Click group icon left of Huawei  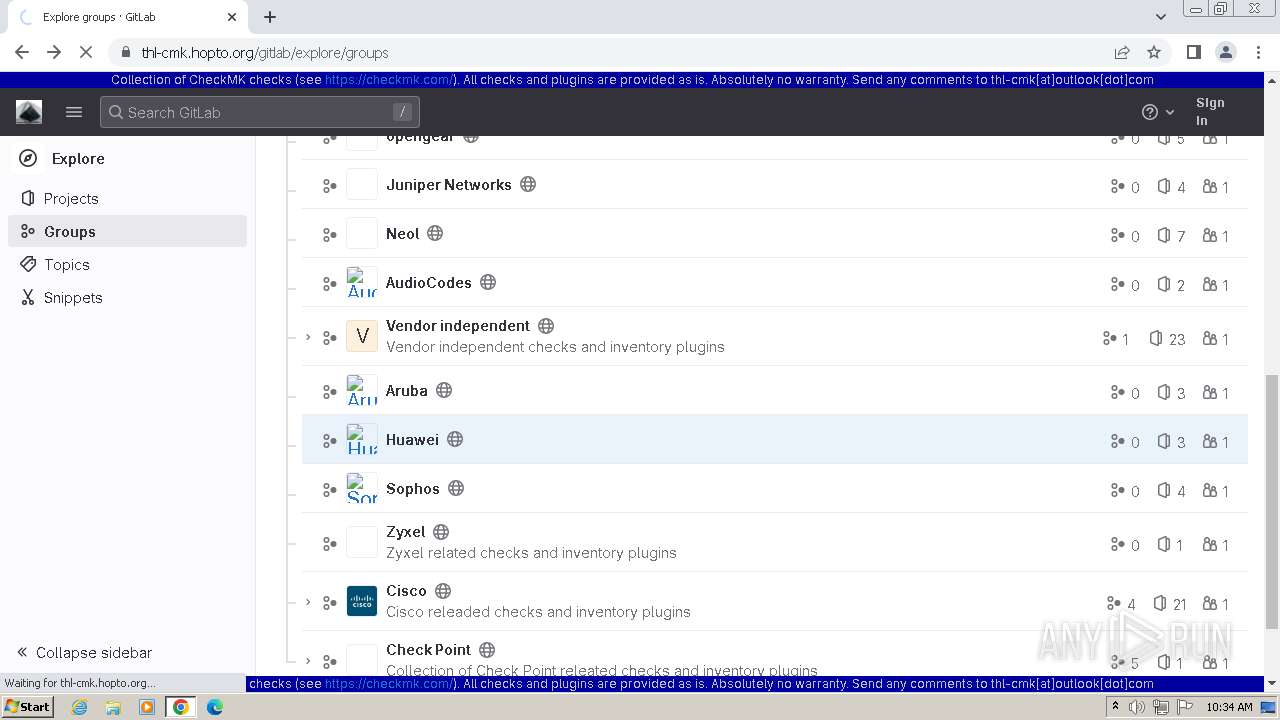pos(329,441)
